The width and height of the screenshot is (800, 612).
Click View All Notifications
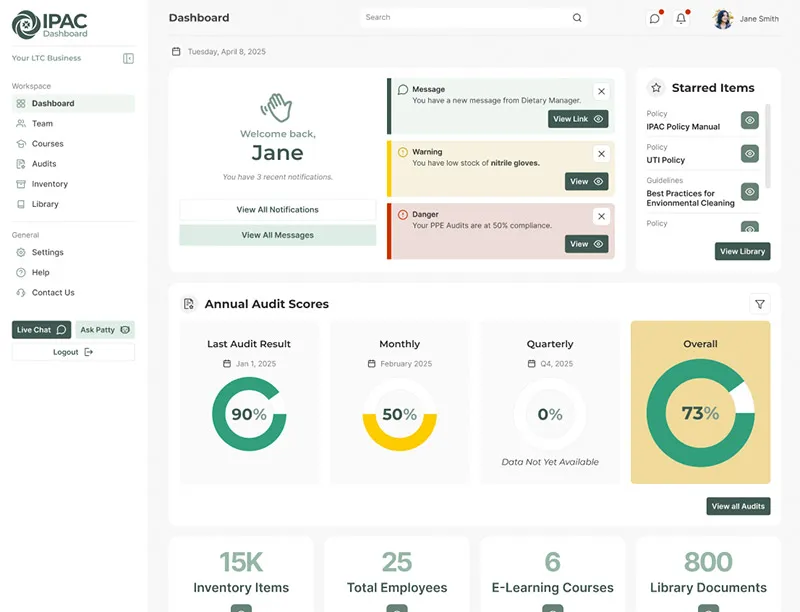(x=278, y=210)
